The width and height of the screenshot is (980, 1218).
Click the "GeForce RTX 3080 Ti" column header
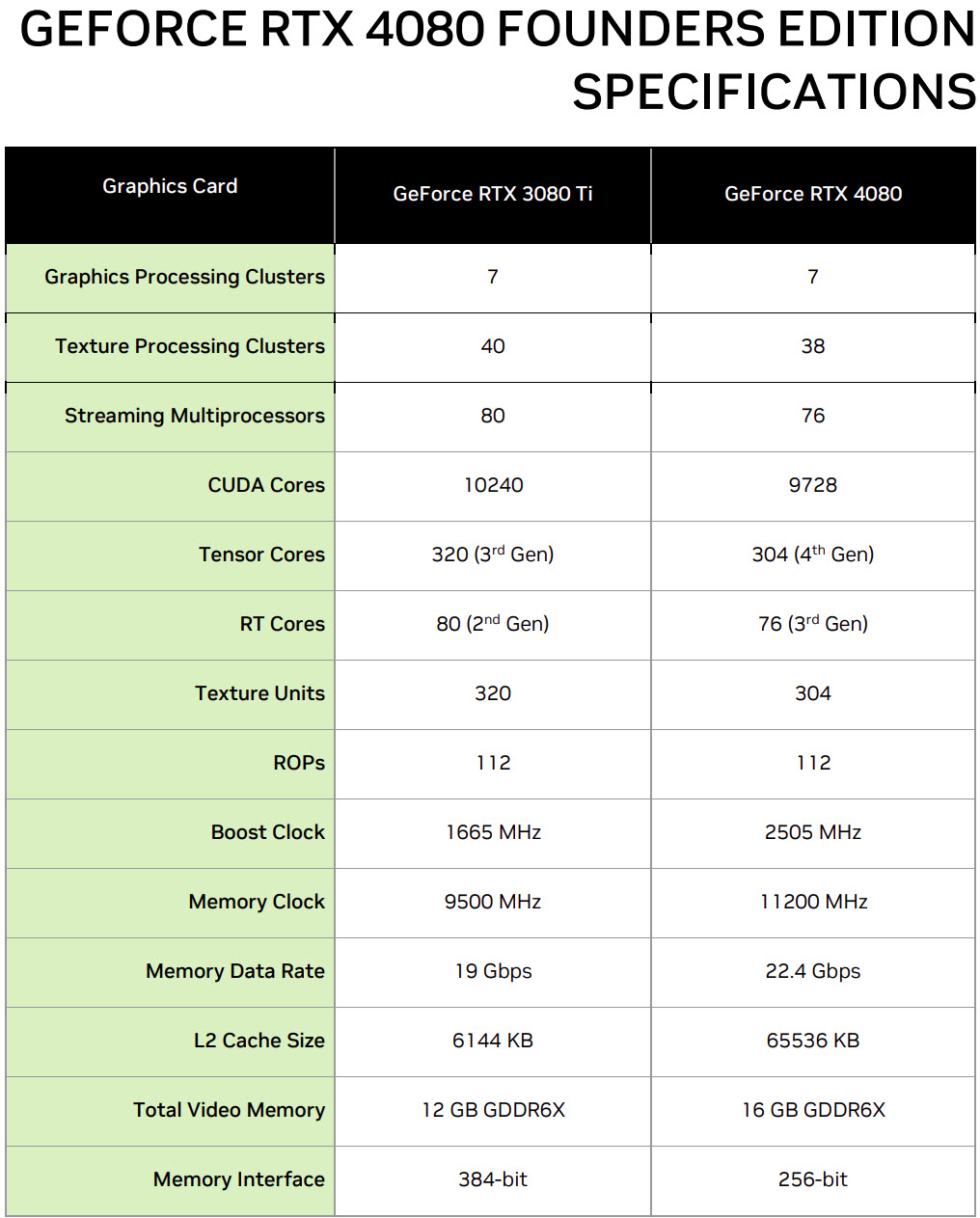click(x=493, y=194)
